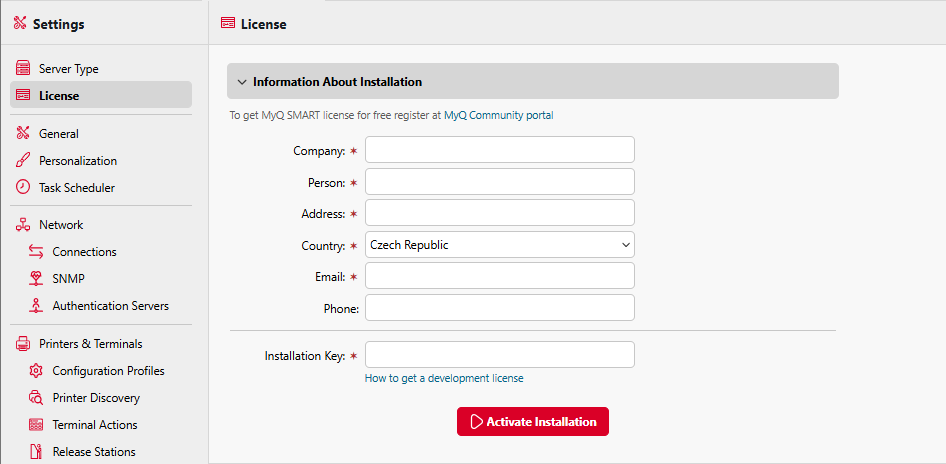The height and width of the screenshot is (464, 946).
Task: Open How to get a development license
Action: pyautogui.click(x=444, y=378)
